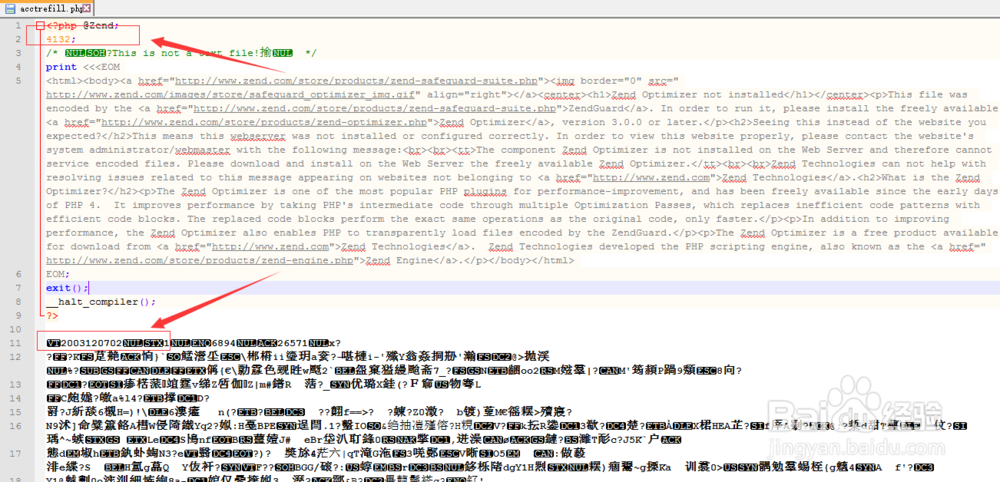
Task: Click the '__halt_compiler();' line
Action: pyautogui.click(x=101, y=302)
